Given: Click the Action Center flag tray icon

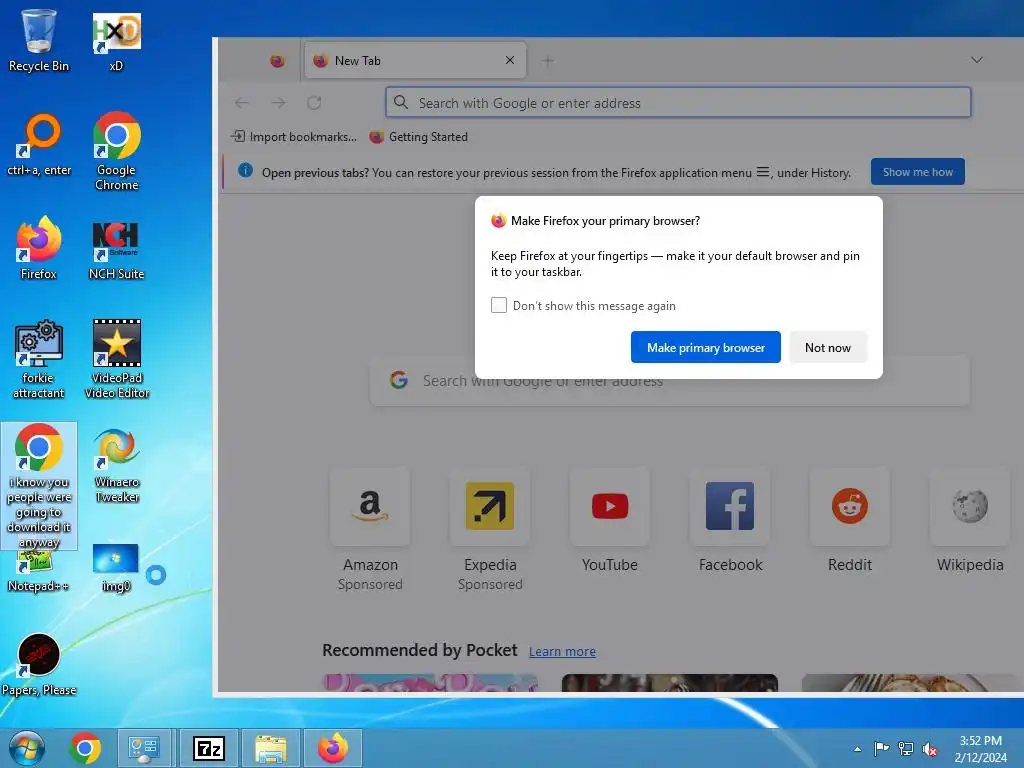Looking at the screenshot, I should pyautogui.click(x=881, y=749).
